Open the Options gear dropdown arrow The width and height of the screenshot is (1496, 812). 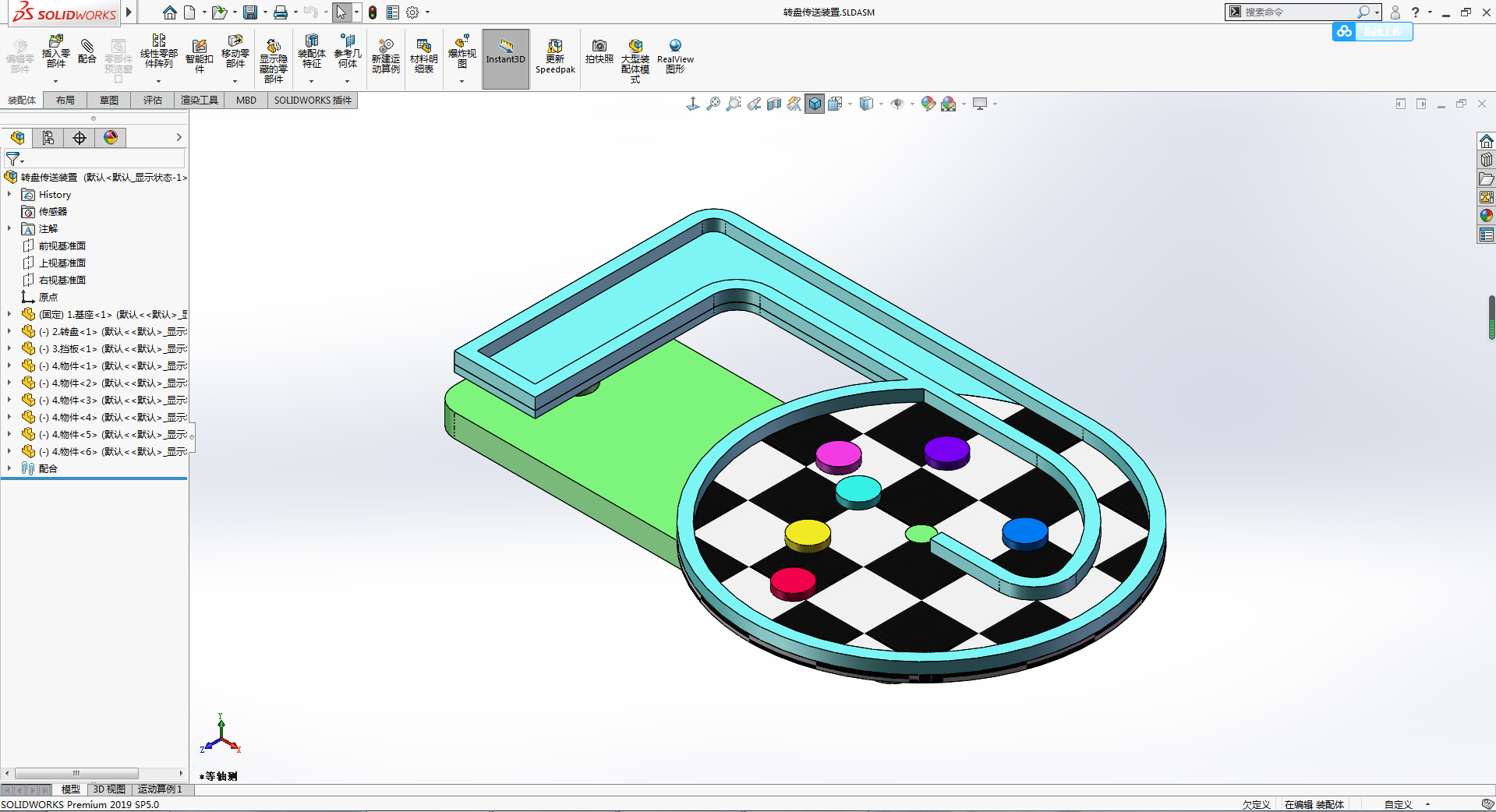427,12
